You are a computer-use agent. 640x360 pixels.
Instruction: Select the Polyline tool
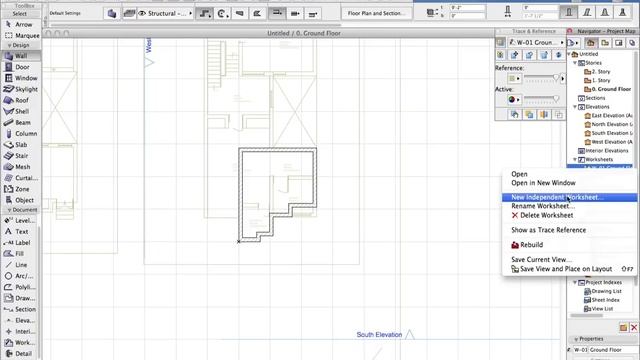[20, 287]
